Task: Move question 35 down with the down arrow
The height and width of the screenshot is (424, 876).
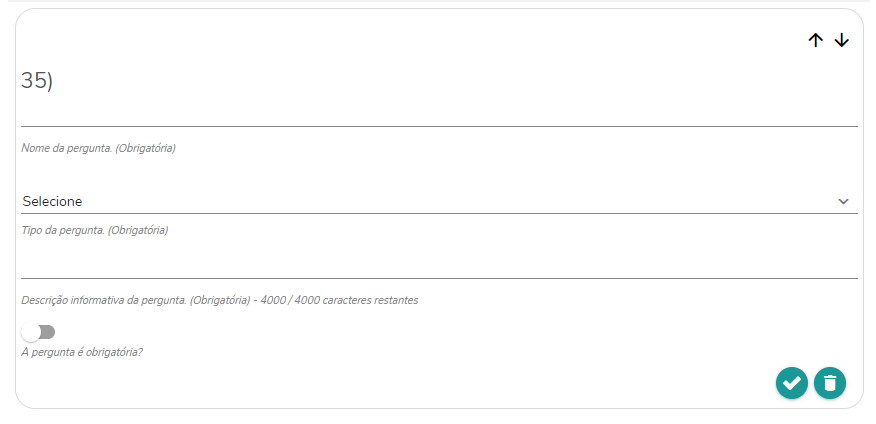Action: click(841, 40)
